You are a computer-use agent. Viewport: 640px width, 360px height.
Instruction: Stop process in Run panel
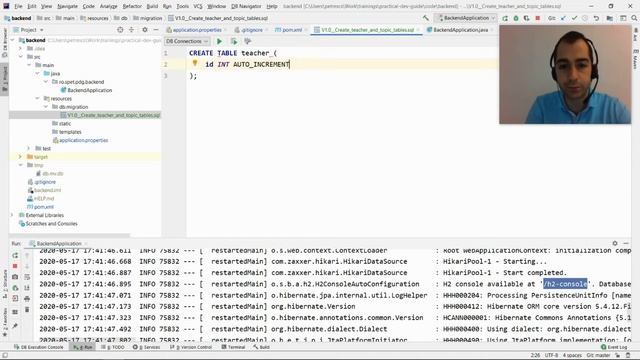click(x=15, y=266)
